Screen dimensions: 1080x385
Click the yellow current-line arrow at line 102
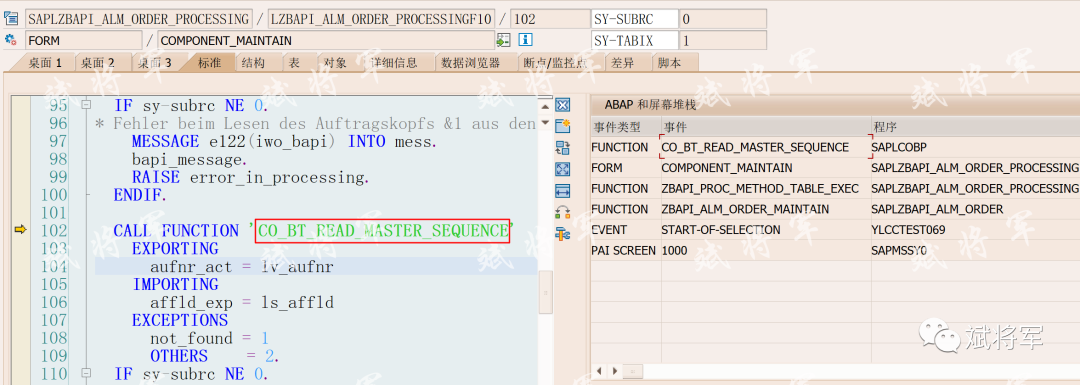coord(20,230)
